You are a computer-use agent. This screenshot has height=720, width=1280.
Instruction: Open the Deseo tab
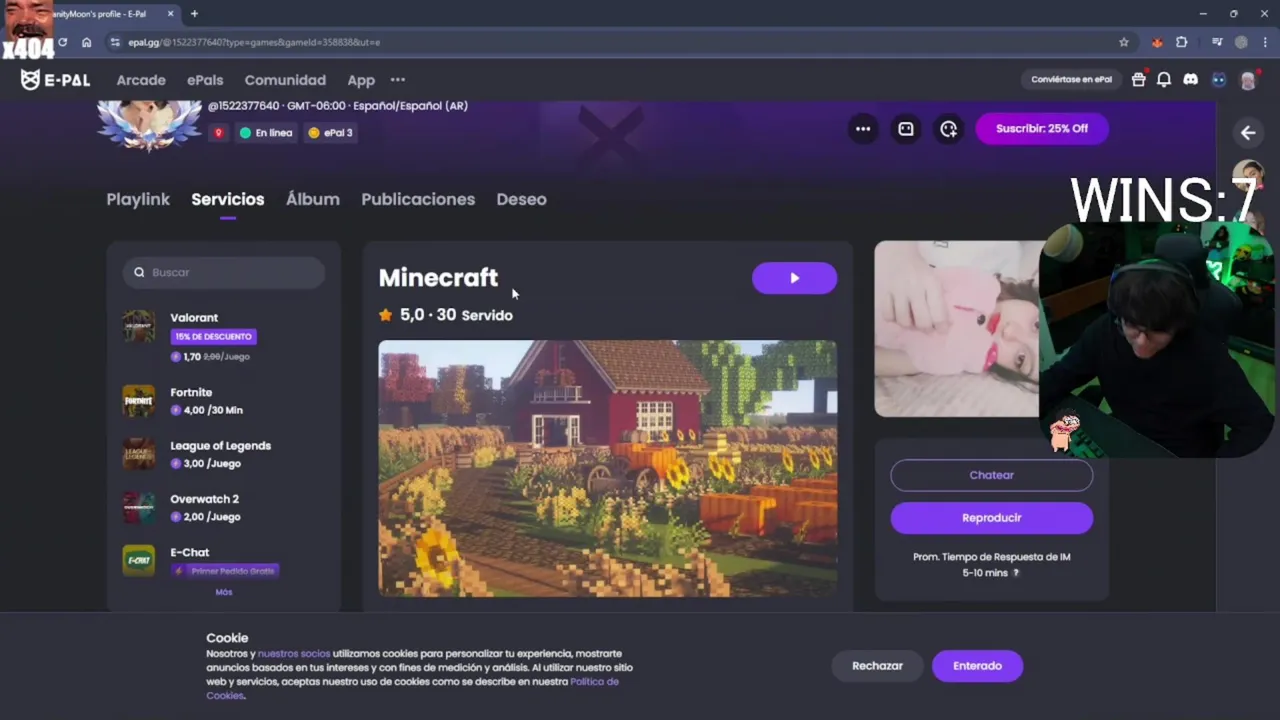pyautogui.click(x=521, y=199)
